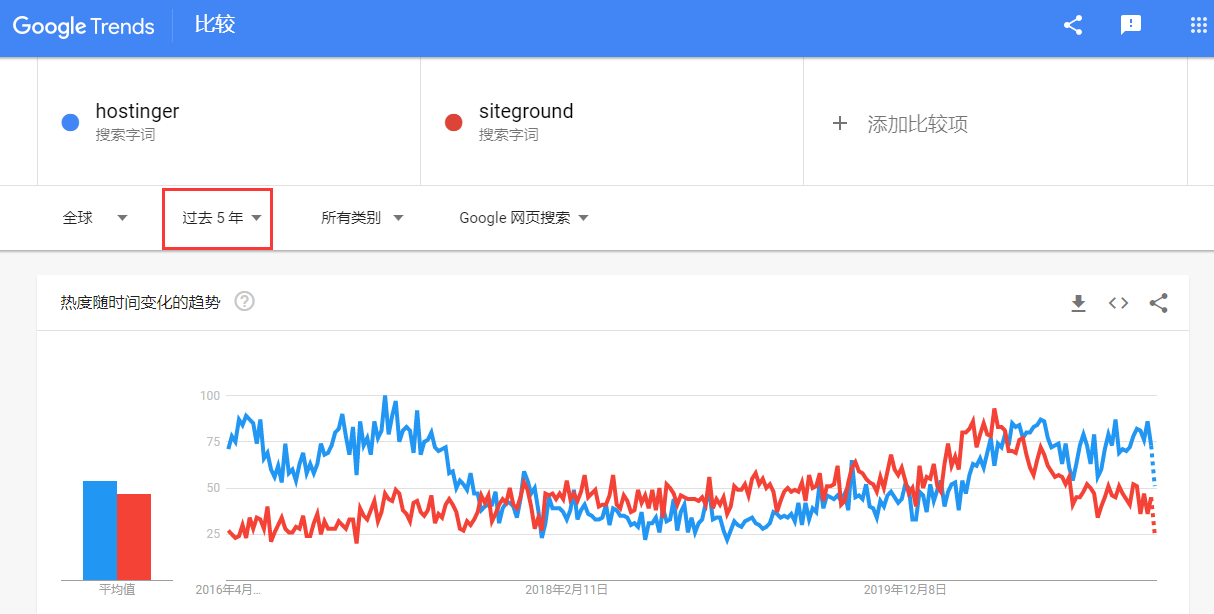This screenshot has height=614, width=1214.
Task: Open the help icon beside chart title
Action: coord(244,301)
